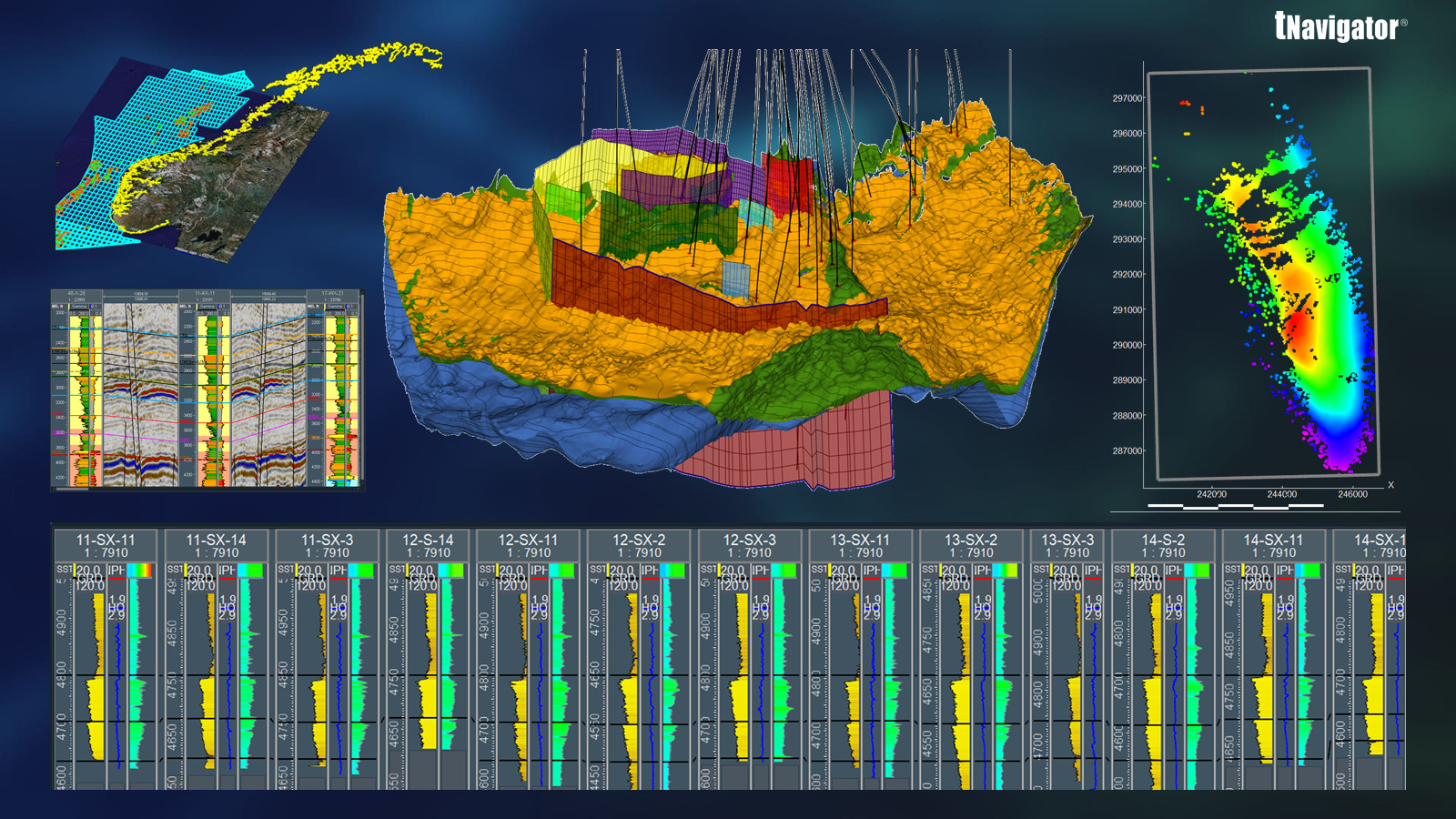Click the IPH track header in well 11-SX-14

(227, 570)
